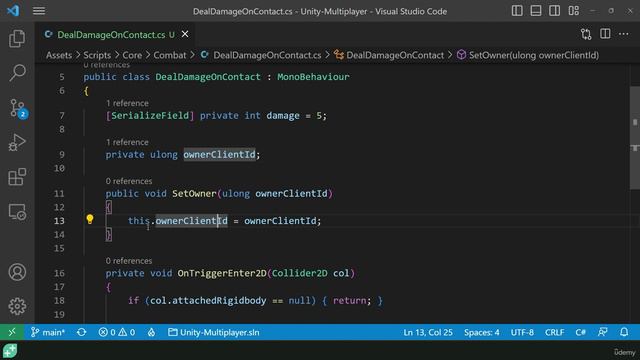The height and width of the screenshot is (360, 640).
Task: Toggle the primary side bar layout icon
Action: tap(517, 11)
